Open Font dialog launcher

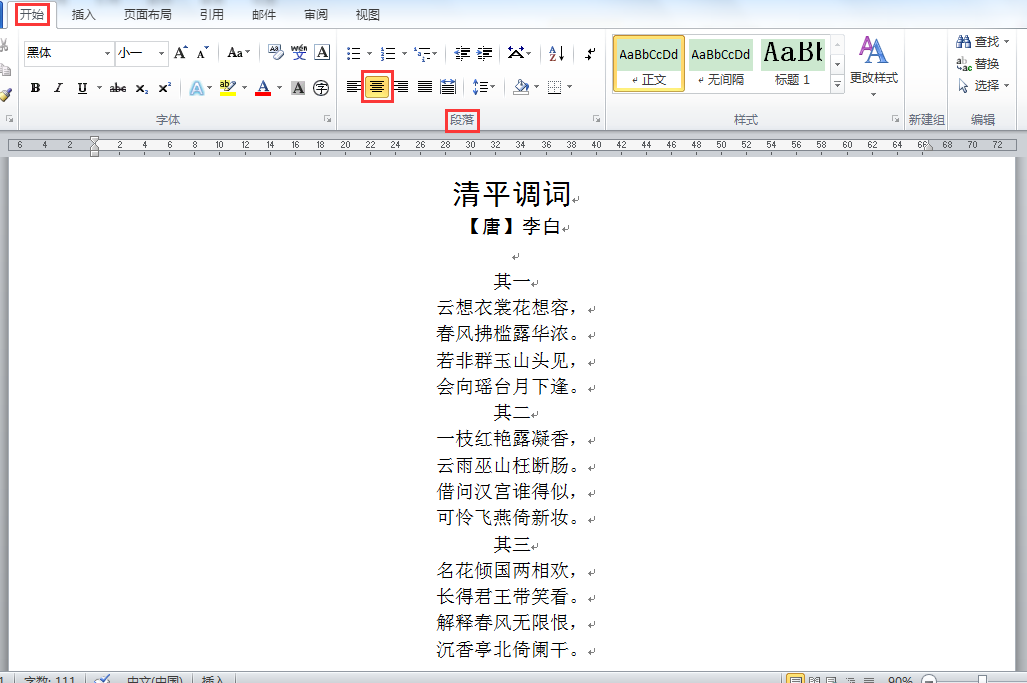click(327, 119)
